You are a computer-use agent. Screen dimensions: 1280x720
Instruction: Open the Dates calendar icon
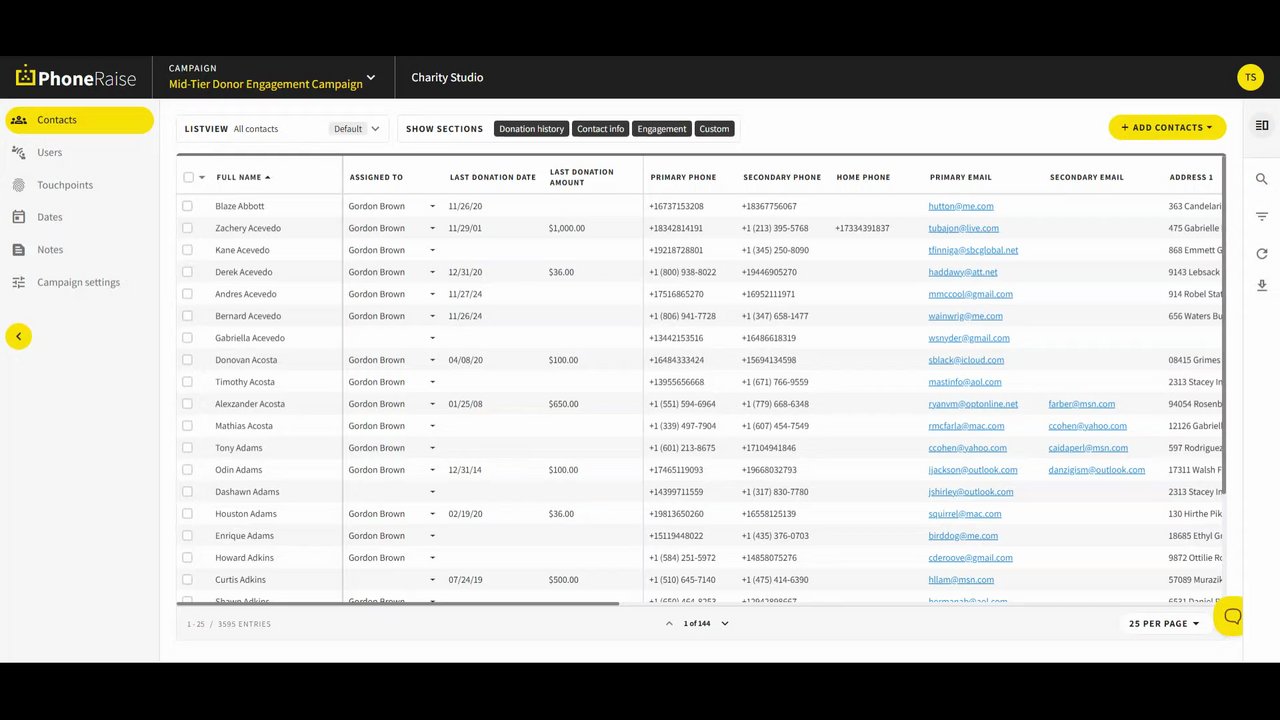coord(18,217)
